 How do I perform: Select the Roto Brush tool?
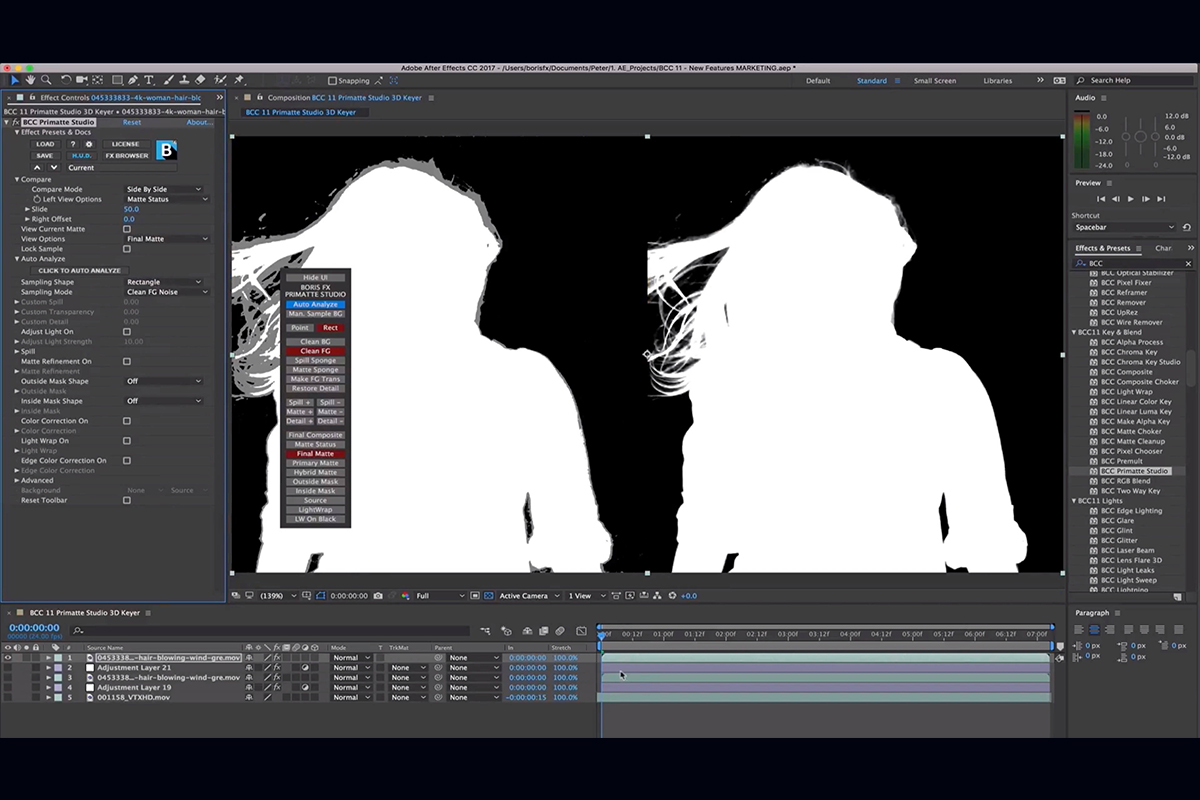point(222,80)
